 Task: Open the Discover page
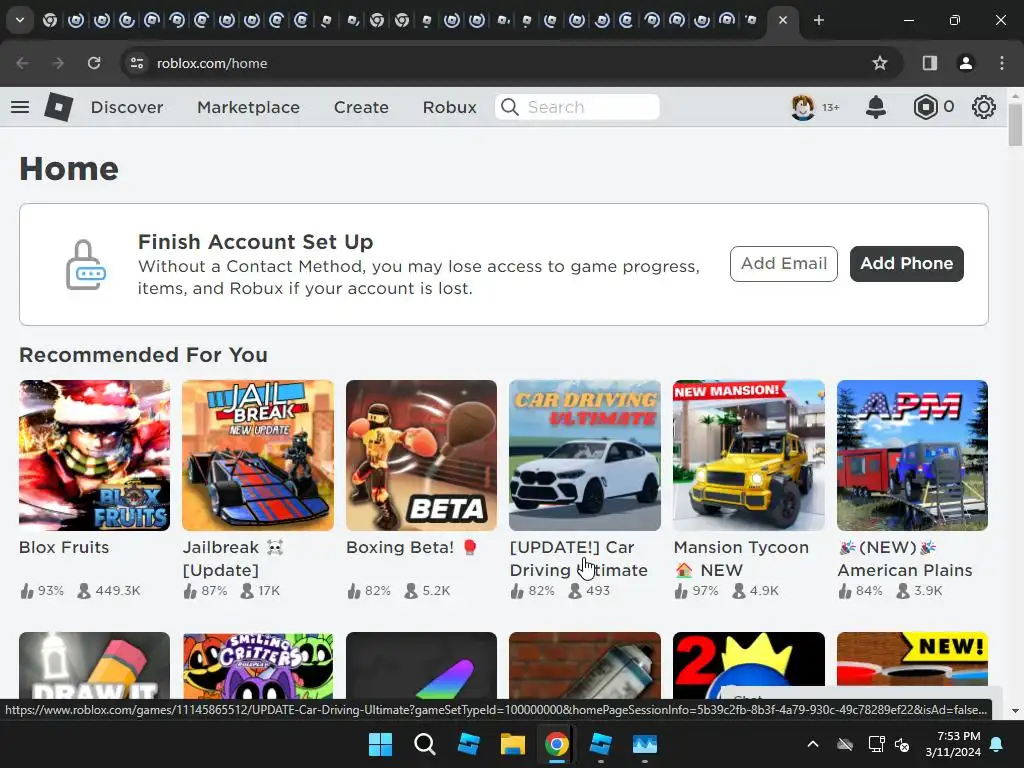pyautogui.click(x=127, y=107)
